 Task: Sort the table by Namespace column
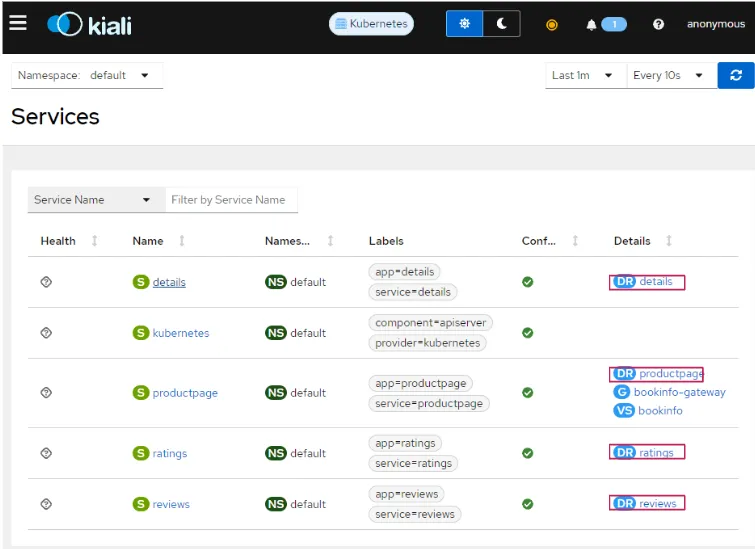coord(330,241)
